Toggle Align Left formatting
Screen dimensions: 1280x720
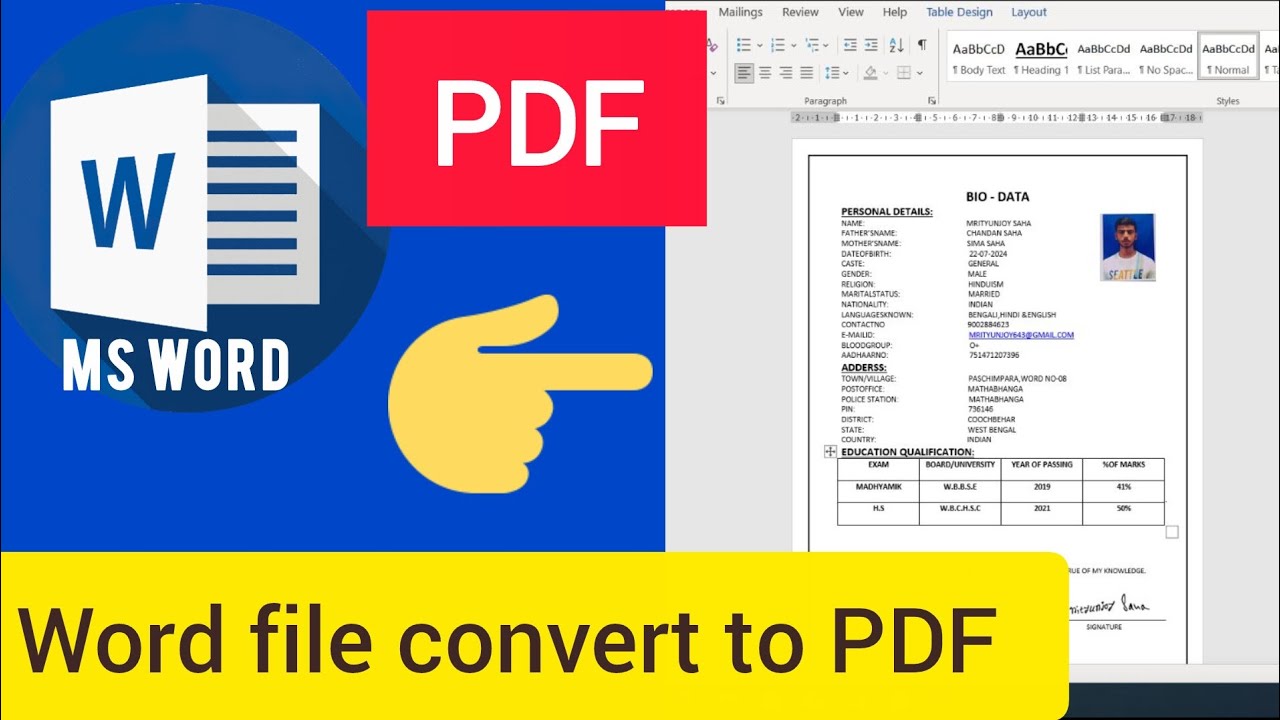pos(744,72)
